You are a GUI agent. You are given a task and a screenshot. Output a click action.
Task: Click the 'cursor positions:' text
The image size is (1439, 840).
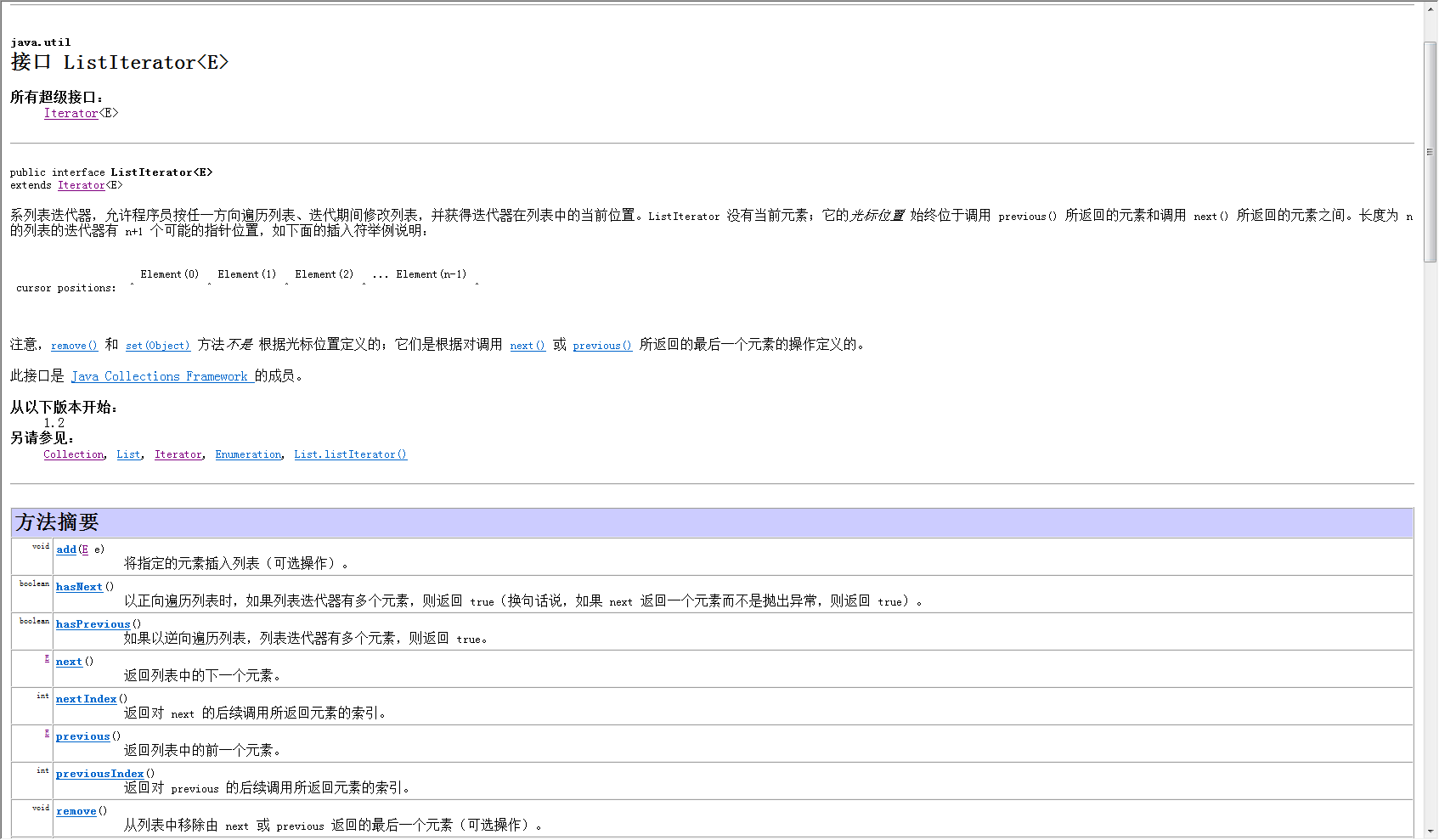coord(66,288)
